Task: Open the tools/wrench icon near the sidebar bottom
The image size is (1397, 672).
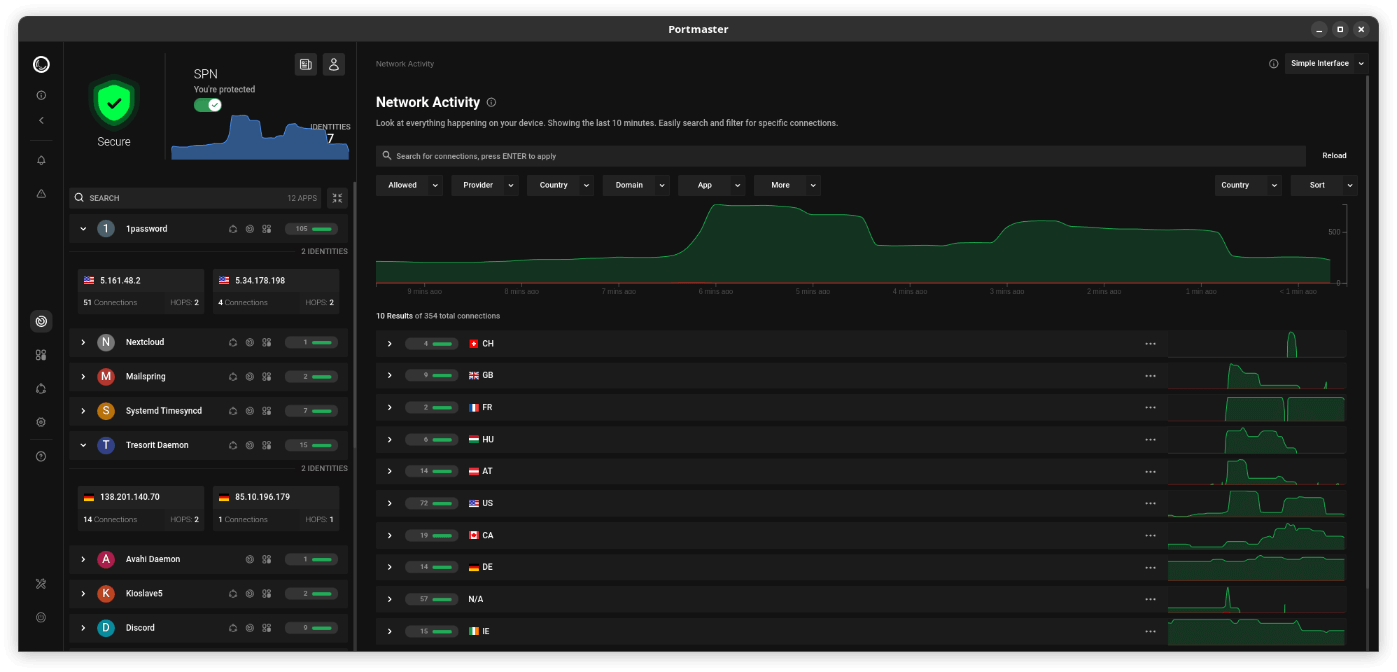Action: coord(41,583)
